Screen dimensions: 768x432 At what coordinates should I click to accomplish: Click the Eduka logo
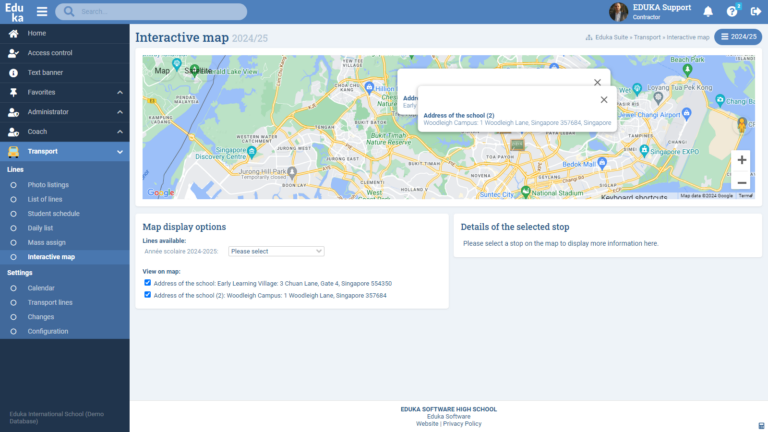pyautogui.click(x=14, y=12)
